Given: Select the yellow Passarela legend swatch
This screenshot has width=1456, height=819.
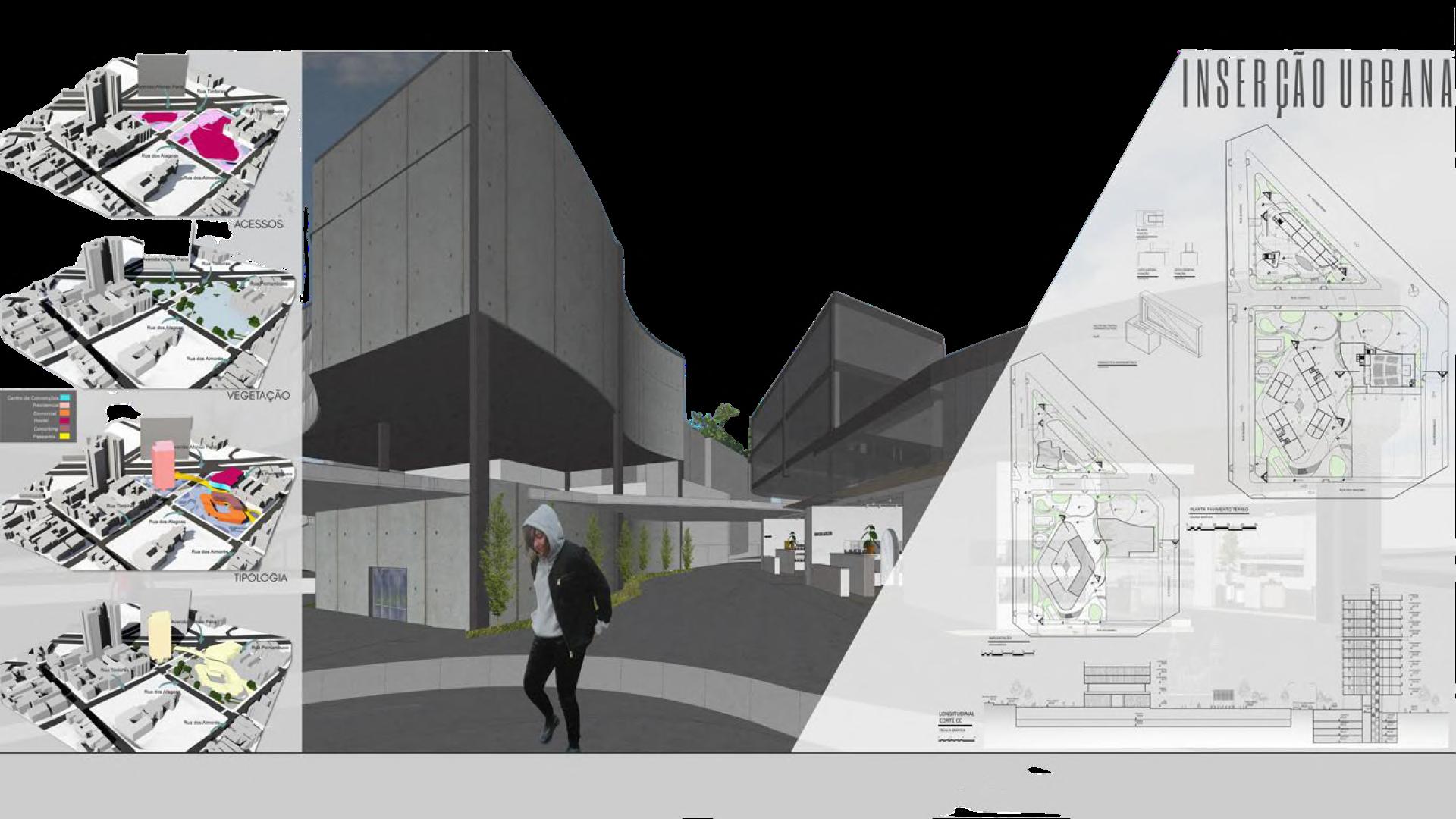Looking at the screenshot, I should (x=65, y=437).
